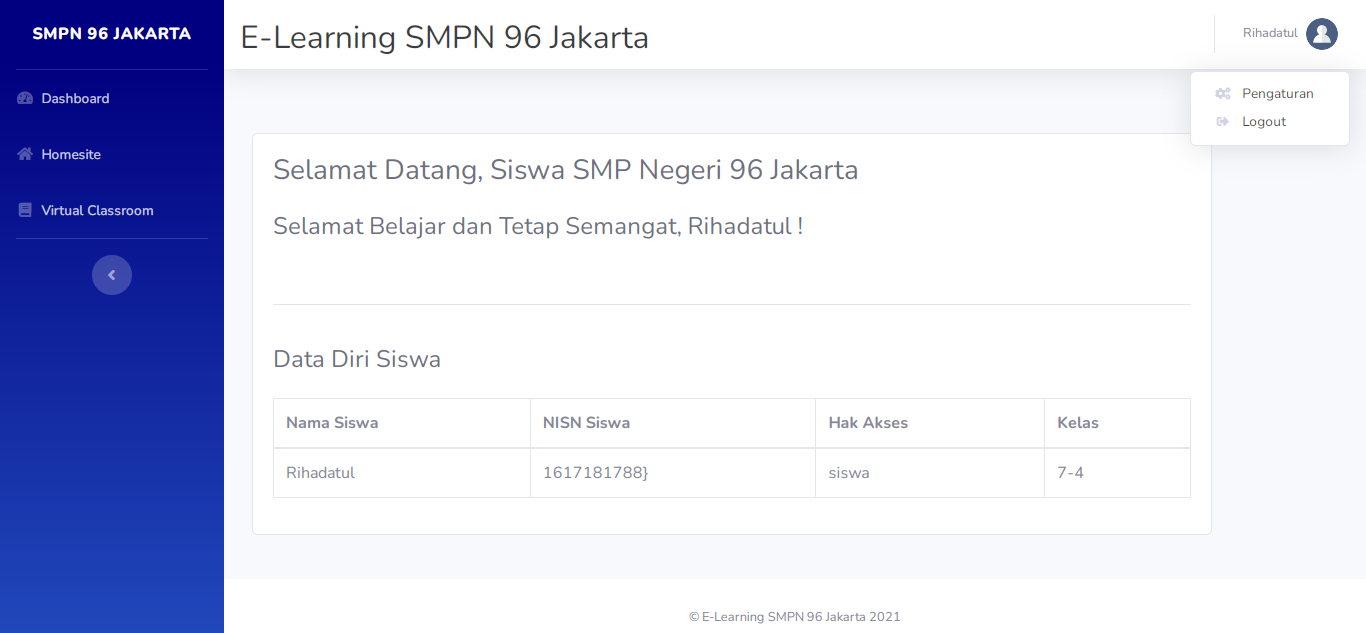Select Pengaturan from the user menu

click(1277, 94)
